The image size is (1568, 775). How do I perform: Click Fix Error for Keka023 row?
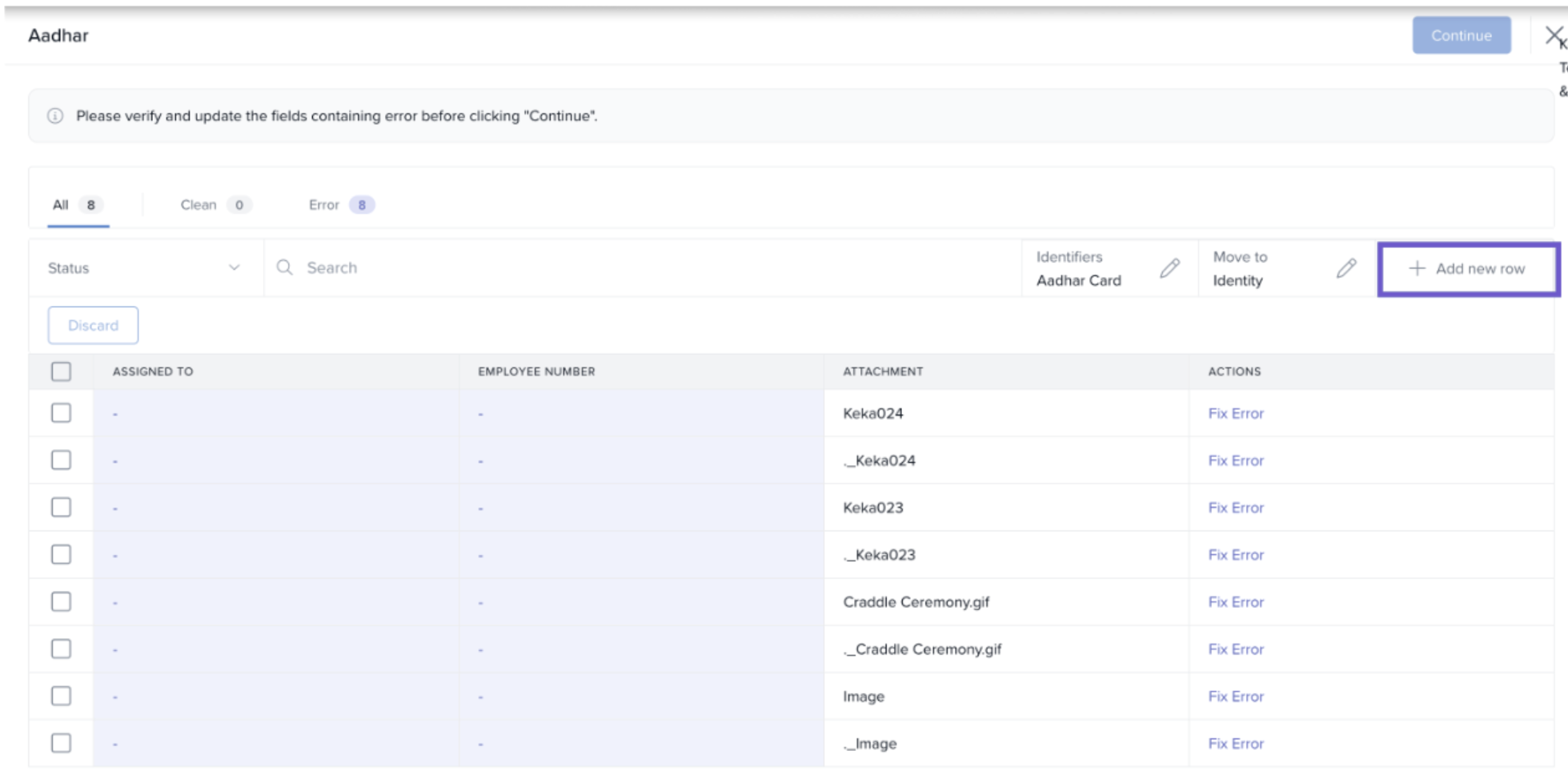click(1235, 508)
